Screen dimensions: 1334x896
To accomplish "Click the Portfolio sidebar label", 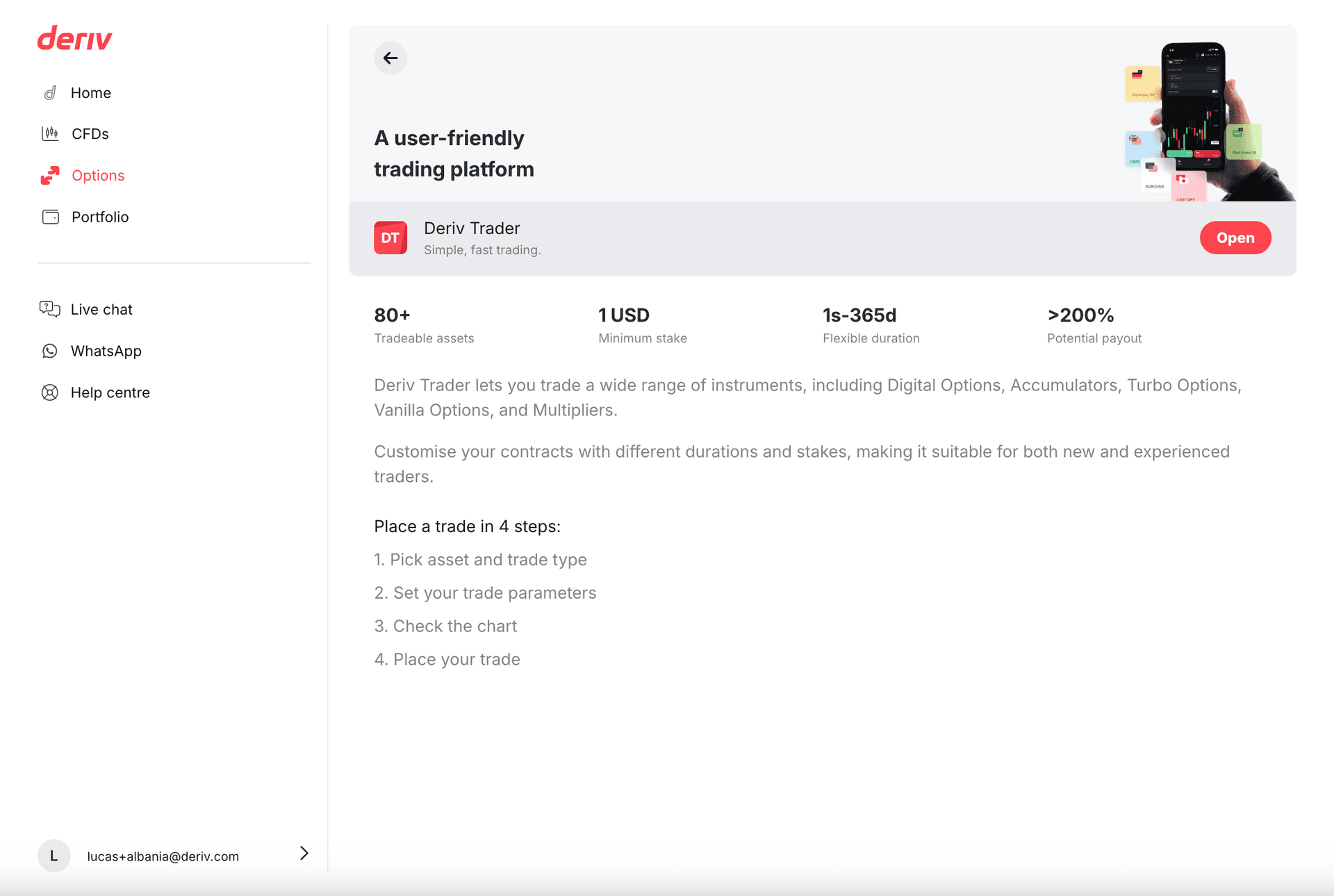I will click(x=100, y=217).
